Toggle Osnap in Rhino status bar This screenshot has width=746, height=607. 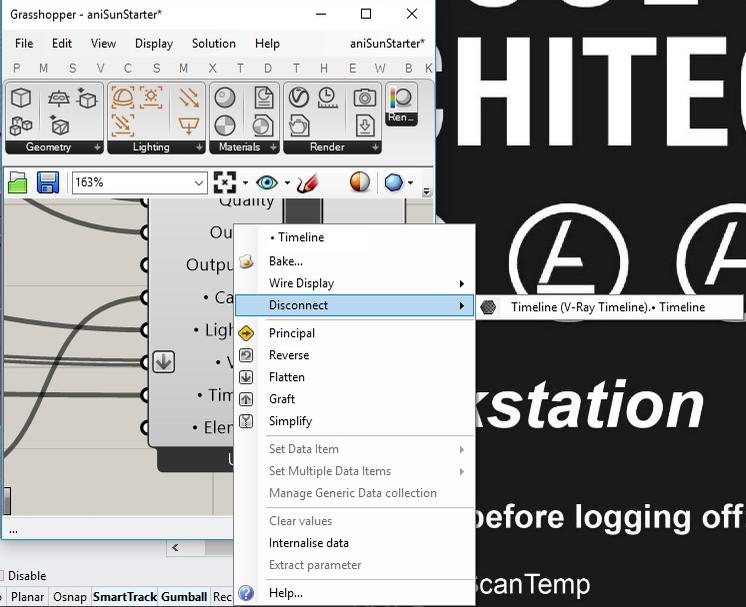(70, 597)
